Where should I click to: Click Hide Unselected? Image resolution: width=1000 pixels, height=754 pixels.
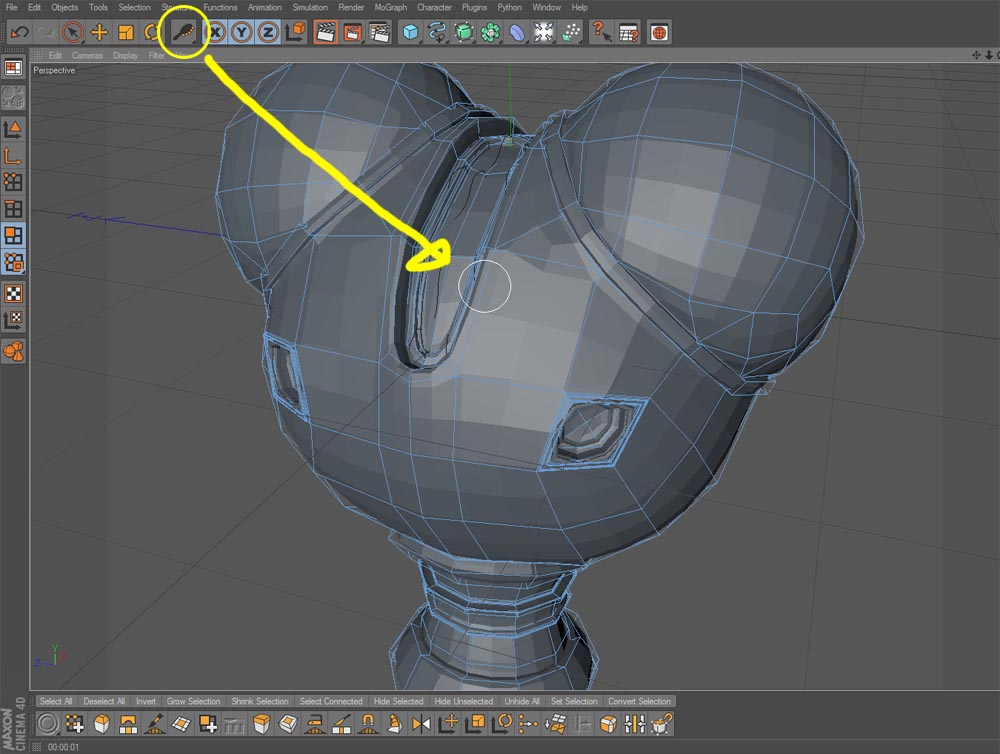464,701
